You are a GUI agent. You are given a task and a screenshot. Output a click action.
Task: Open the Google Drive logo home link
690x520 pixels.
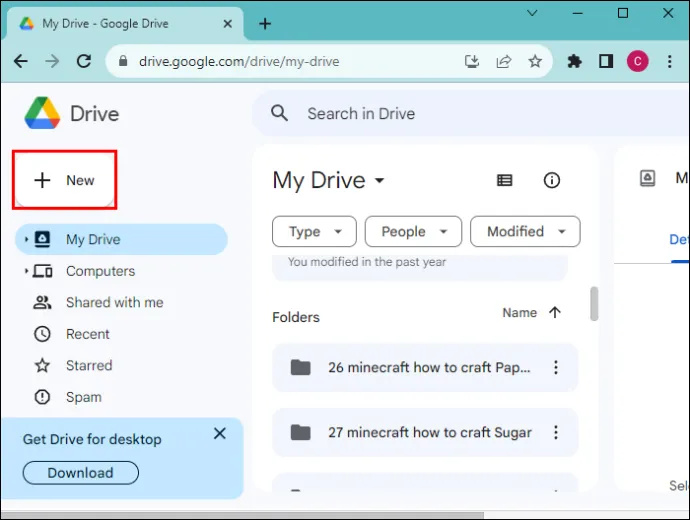72,114
